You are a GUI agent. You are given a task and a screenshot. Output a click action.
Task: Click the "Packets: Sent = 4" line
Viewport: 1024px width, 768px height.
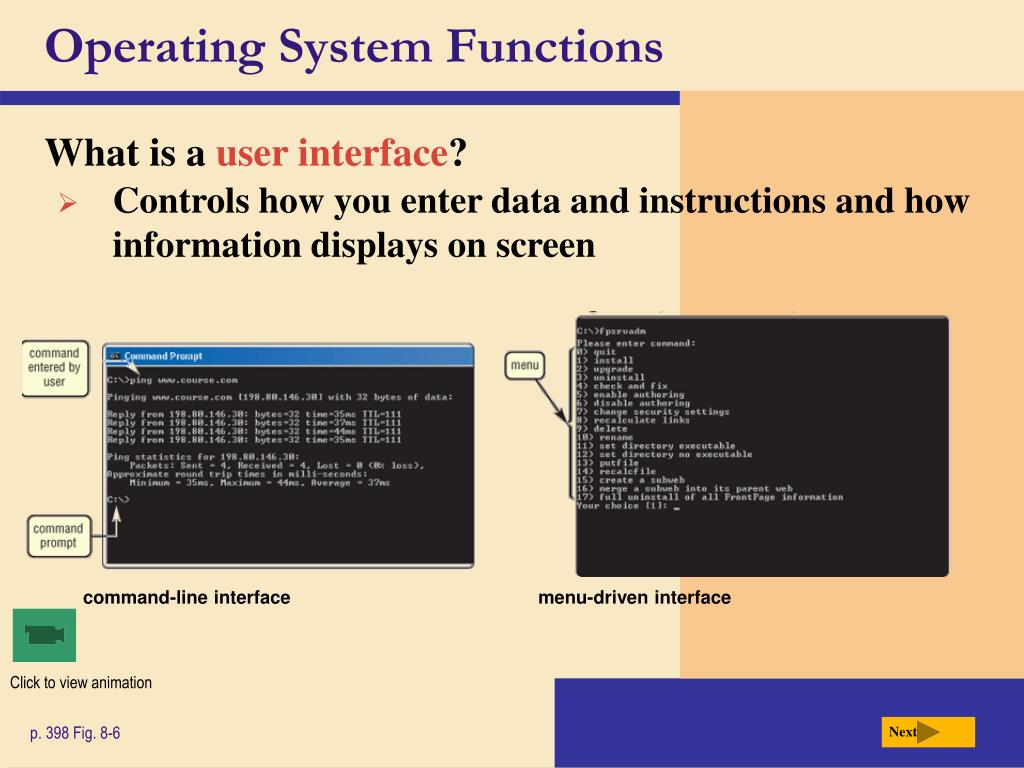coord(277,465)
